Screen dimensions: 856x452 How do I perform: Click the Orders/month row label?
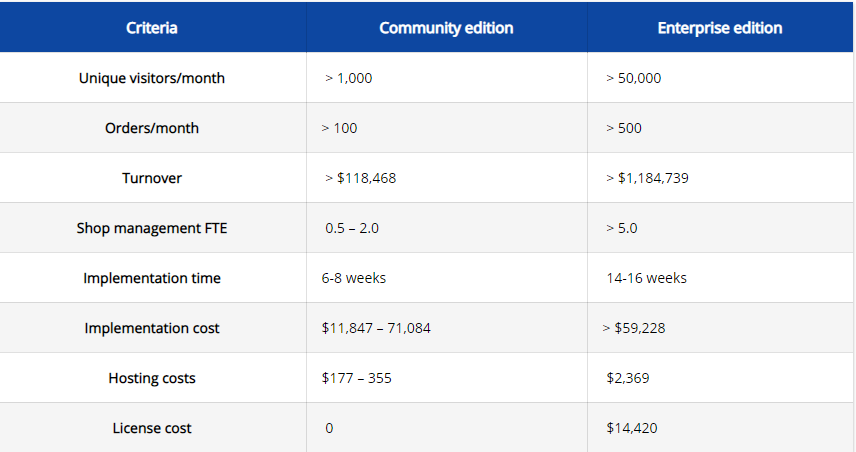click(x=152, y=128)
